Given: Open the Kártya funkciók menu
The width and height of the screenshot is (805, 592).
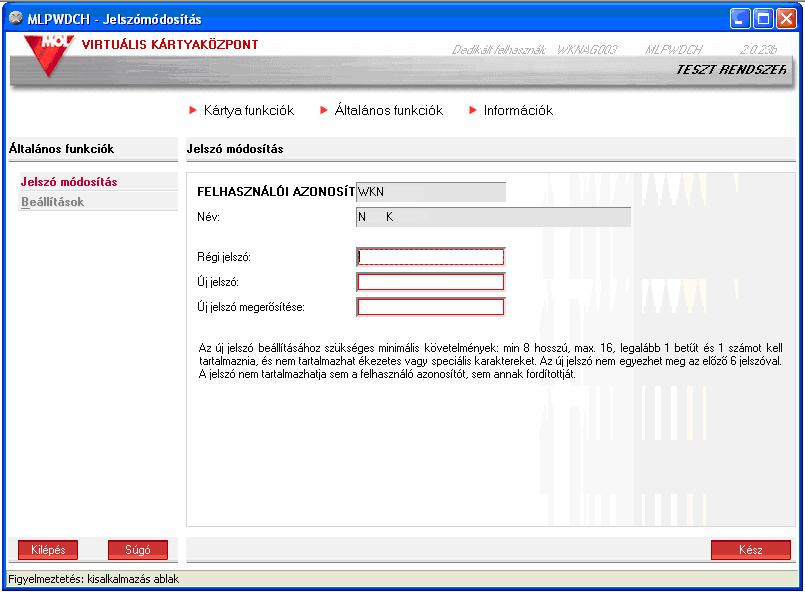Looking at the screenshot, I should 248,110.
